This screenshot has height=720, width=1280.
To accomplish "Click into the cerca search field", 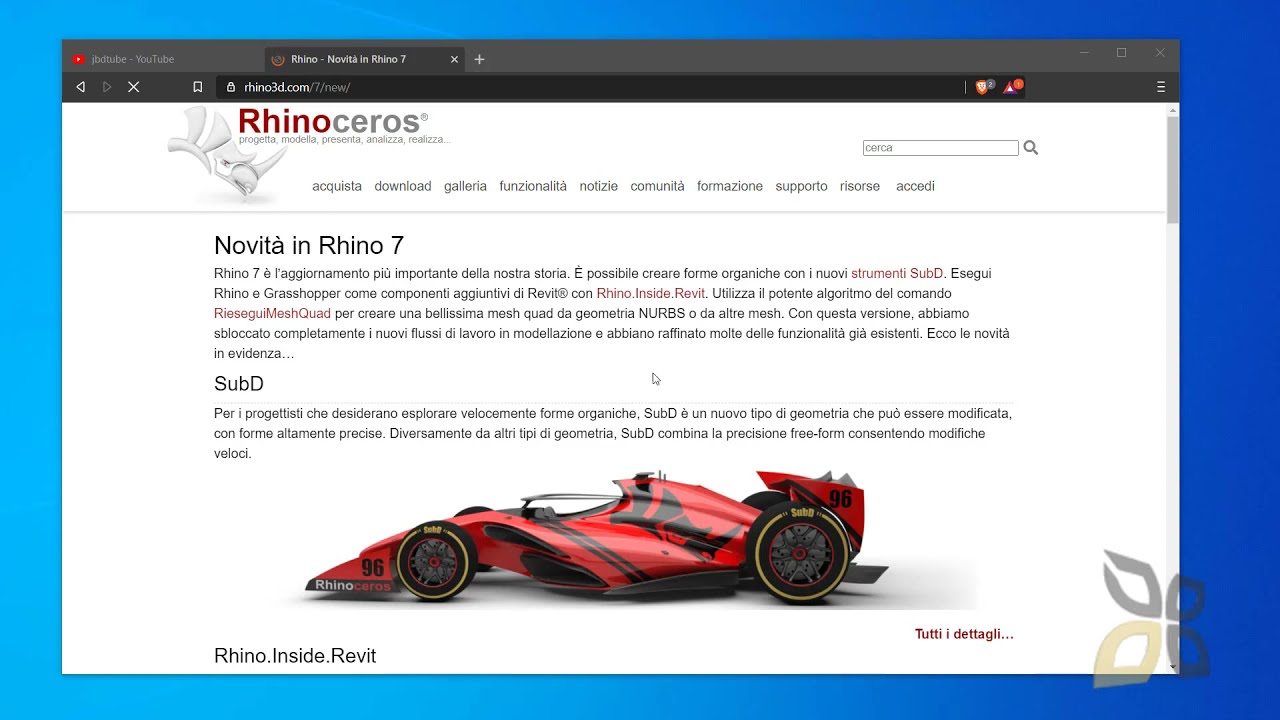I will pyautogui.click(x=940, y=148).
